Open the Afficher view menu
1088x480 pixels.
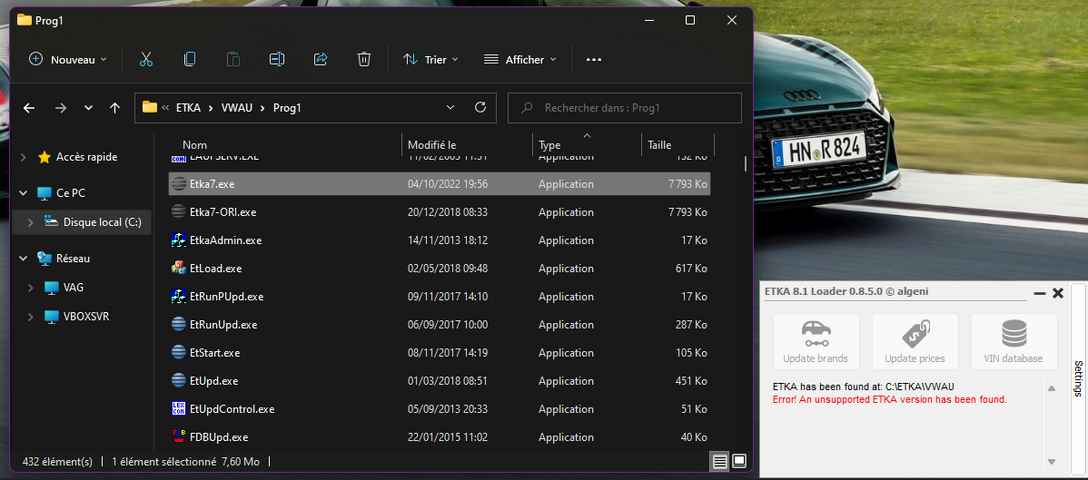point(520,60)
